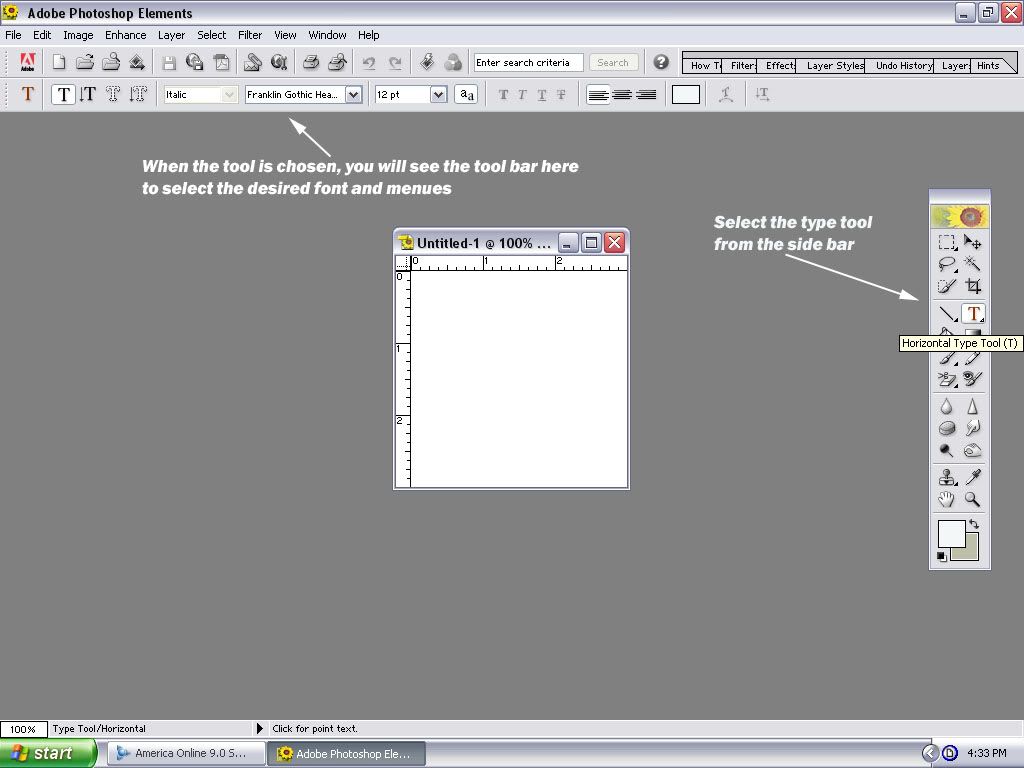Select the Sponge tool

946,428
